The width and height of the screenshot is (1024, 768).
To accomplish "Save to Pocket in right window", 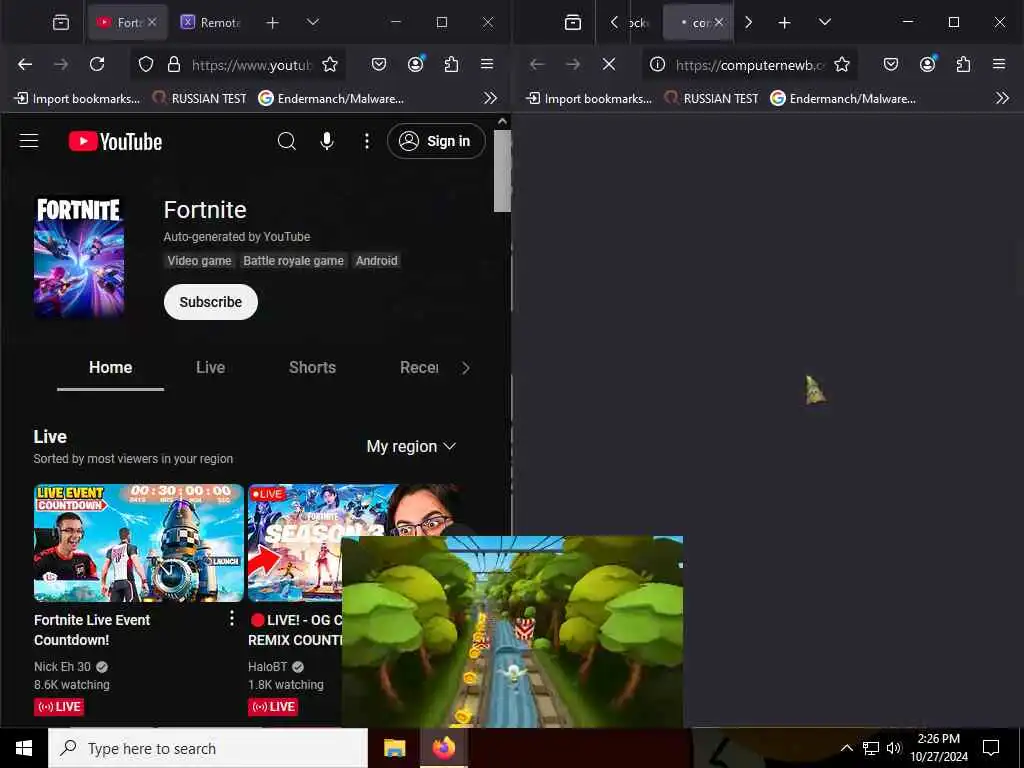I will coord(891,64).
